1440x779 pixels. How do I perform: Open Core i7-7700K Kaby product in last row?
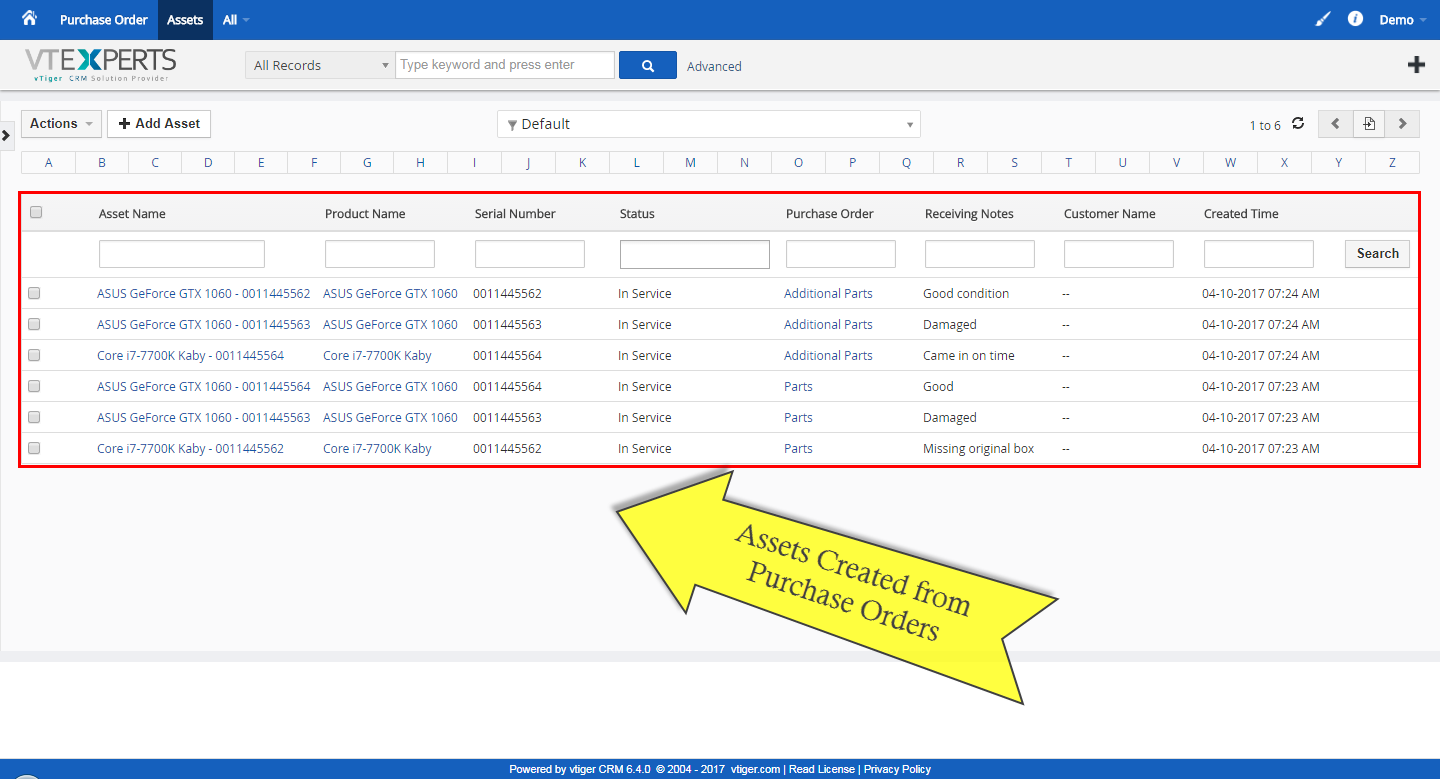pos(377,449)
